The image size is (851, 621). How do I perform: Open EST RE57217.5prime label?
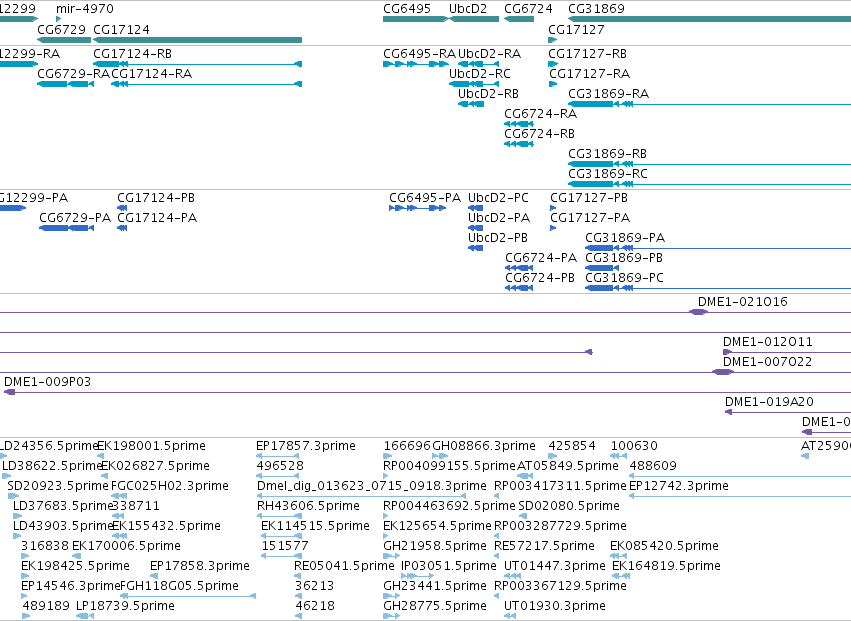544,546
